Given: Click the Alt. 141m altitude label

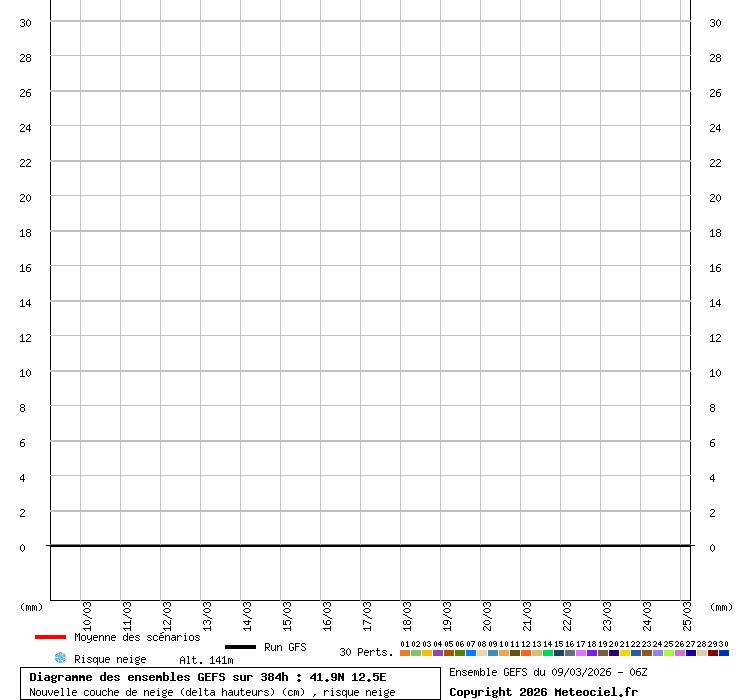Looking at the screenshot, I should point(206,660).
